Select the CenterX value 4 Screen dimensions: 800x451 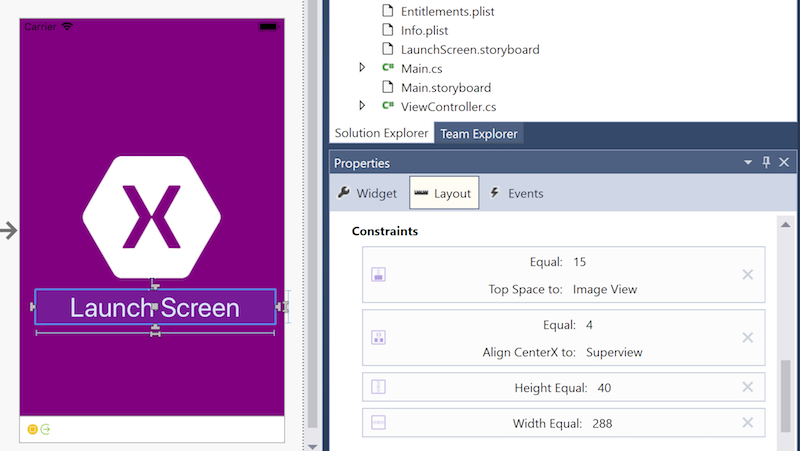(x=589, y=325)
